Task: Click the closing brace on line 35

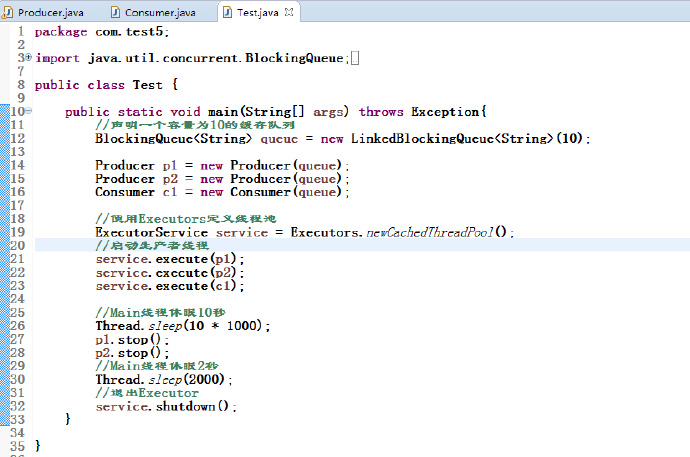Action: pos(38,446)
